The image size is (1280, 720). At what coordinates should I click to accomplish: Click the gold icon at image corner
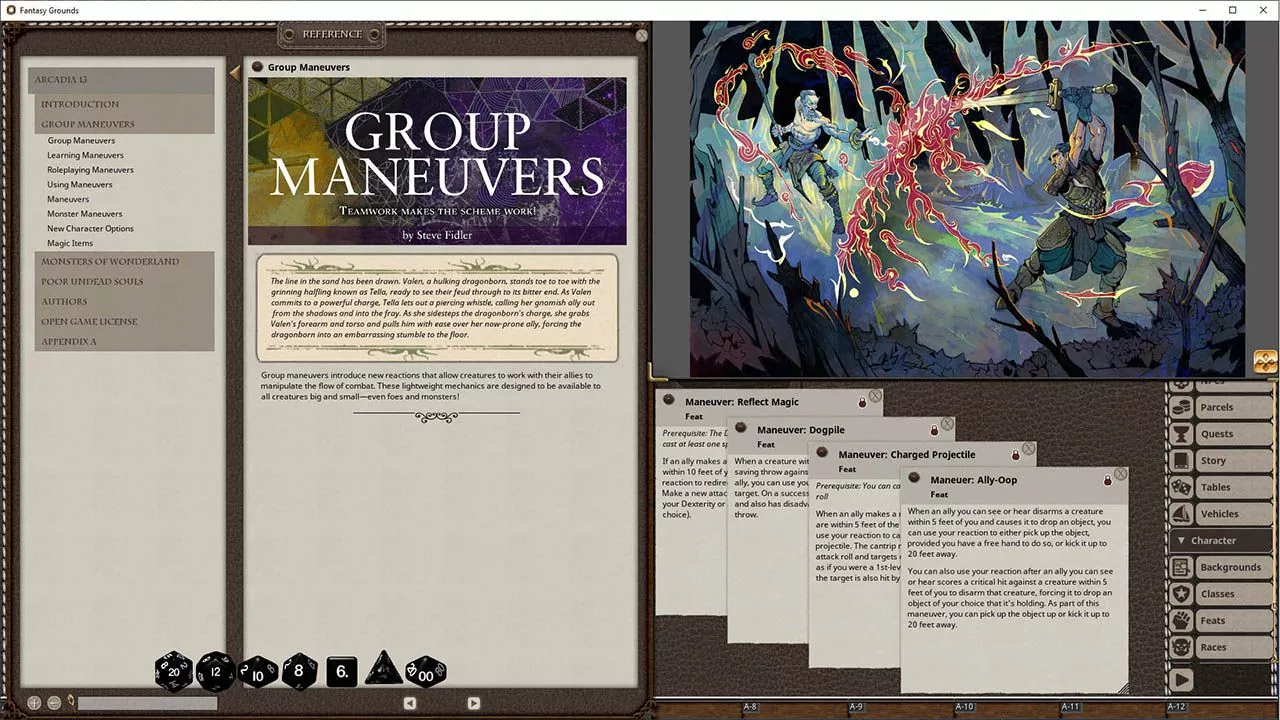click(1265, 362)
